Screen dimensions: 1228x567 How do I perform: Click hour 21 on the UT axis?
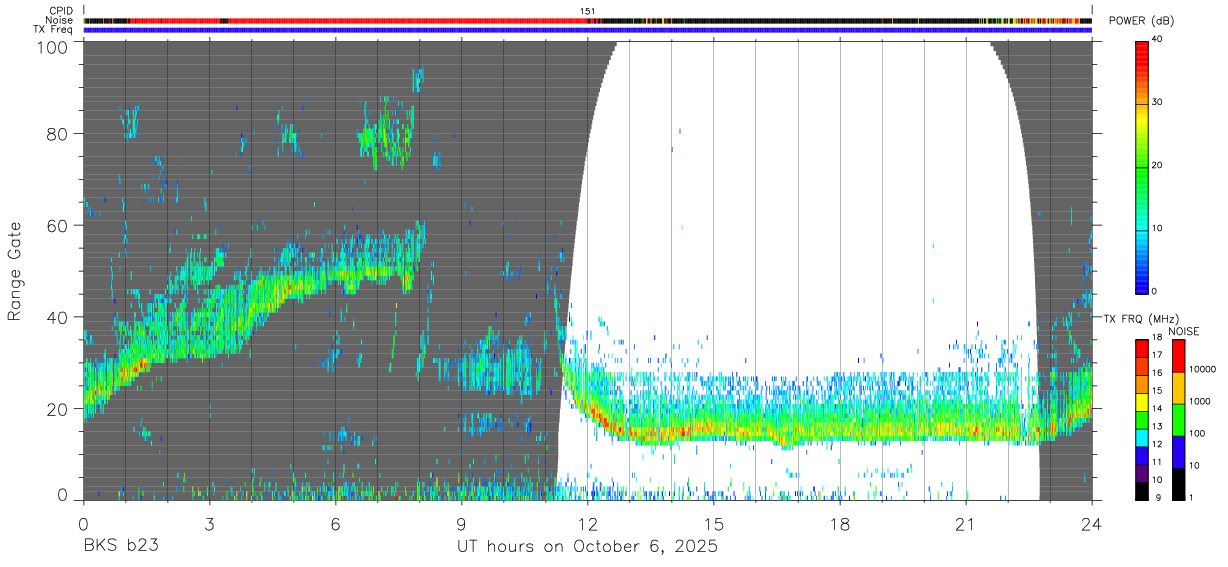point(965,524)
